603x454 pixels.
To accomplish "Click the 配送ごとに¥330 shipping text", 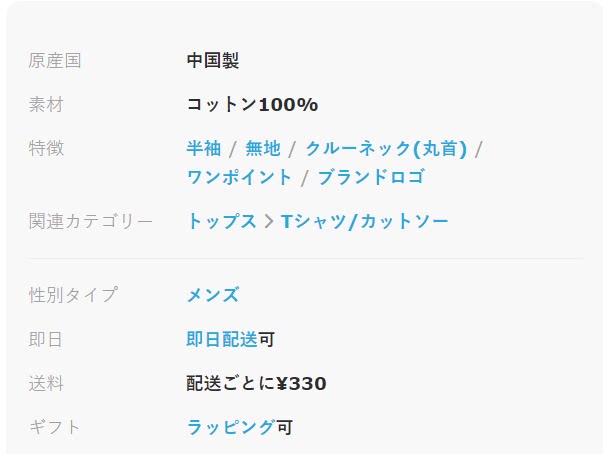I will tap(256, 384).
